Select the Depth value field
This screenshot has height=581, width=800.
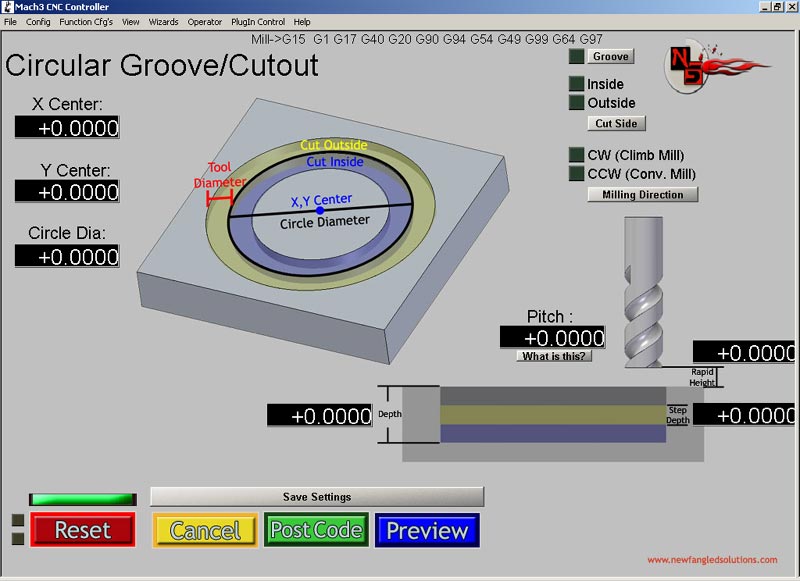pyautogui.click(x=319, y=415)
